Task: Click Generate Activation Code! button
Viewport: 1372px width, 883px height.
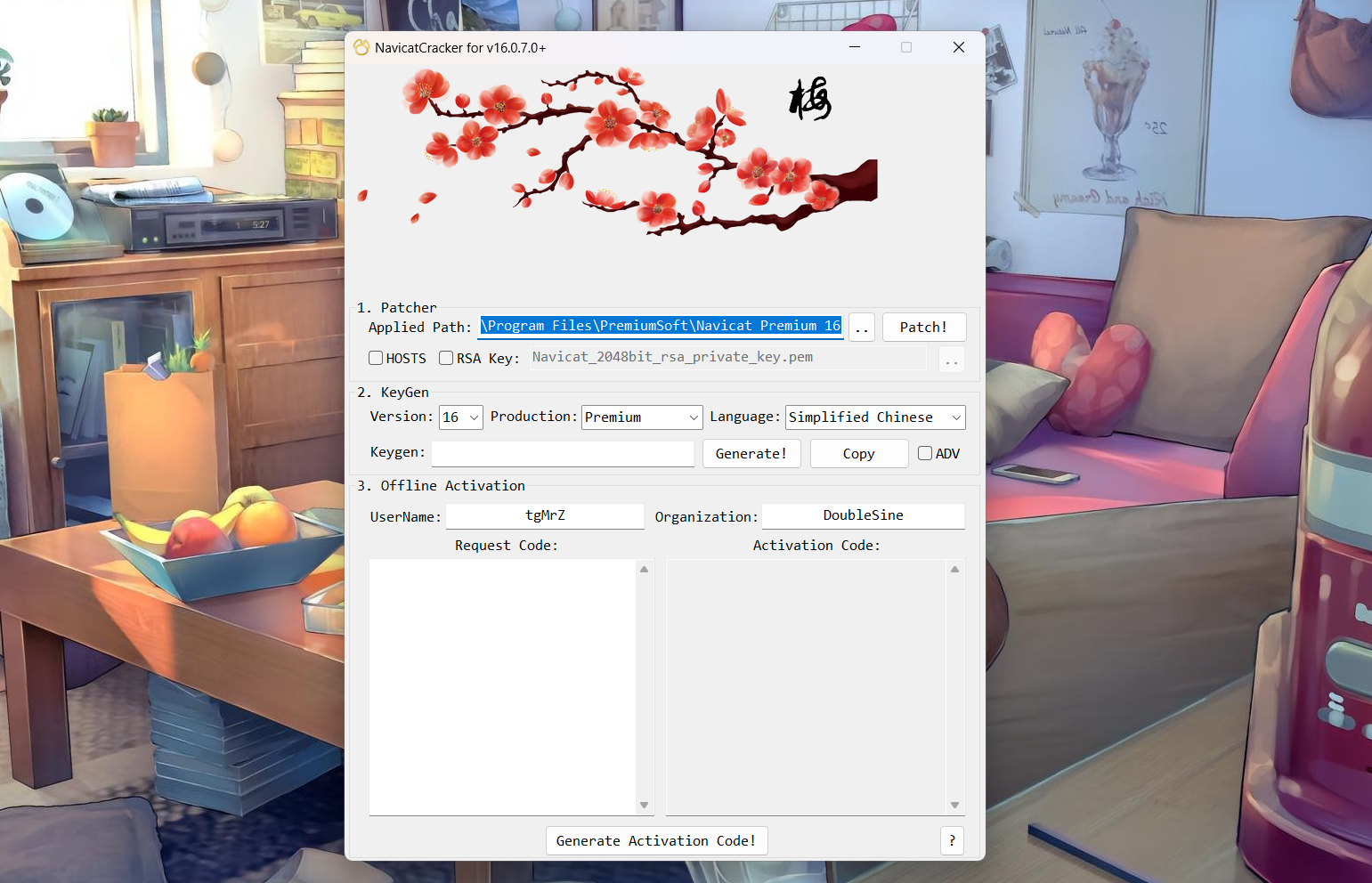Action: [656, 841]
